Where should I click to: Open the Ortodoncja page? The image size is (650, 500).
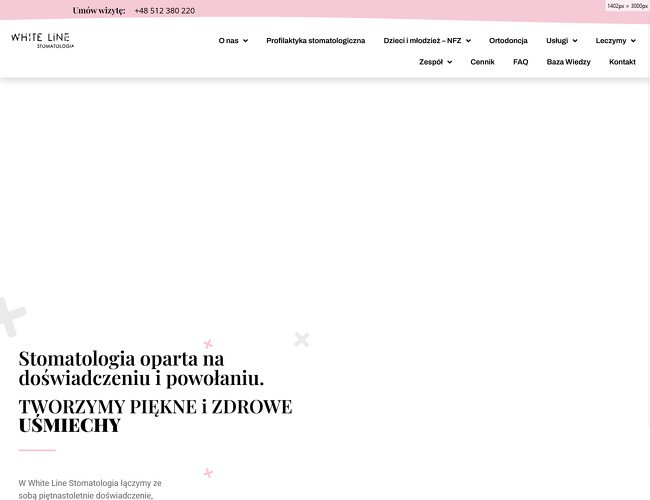click(x=508, y=41)
